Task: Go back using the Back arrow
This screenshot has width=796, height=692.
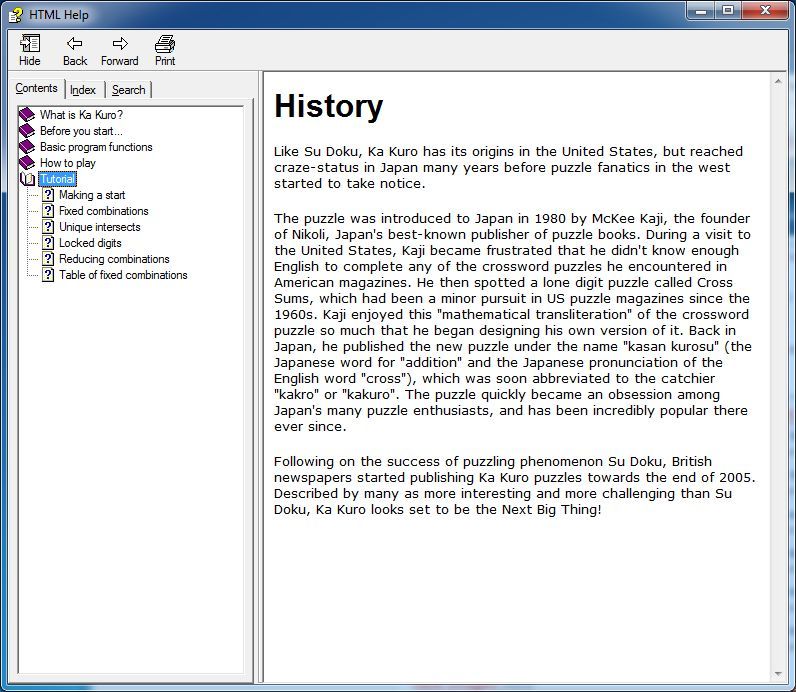Action: pos(75,44)
